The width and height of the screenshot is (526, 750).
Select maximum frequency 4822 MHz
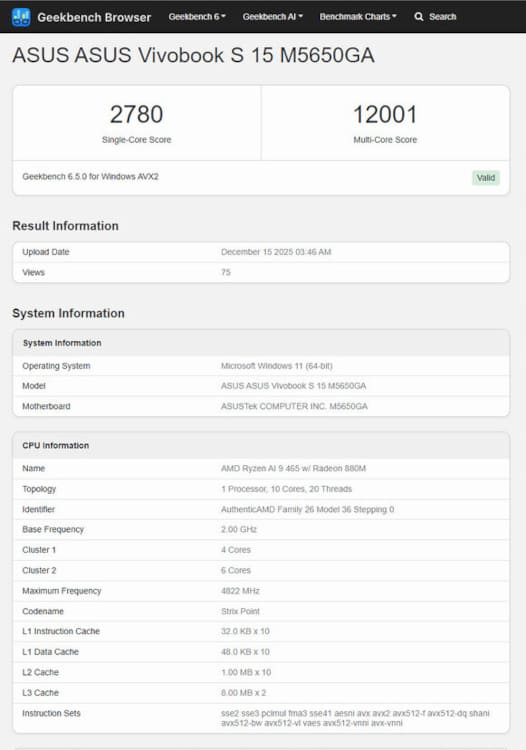point(240,591)
